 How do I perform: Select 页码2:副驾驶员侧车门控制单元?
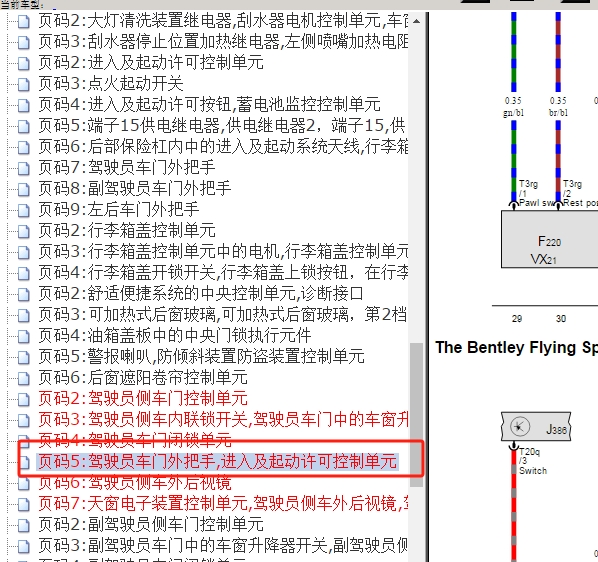[151, 524]
